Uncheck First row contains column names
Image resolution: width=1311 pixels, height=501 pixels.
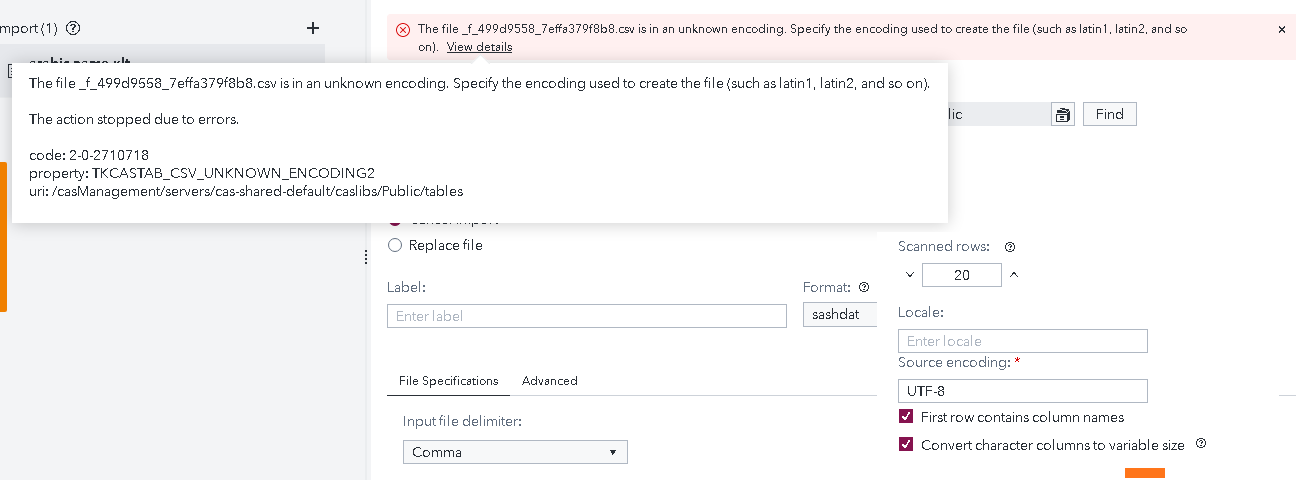coord(907,417)
